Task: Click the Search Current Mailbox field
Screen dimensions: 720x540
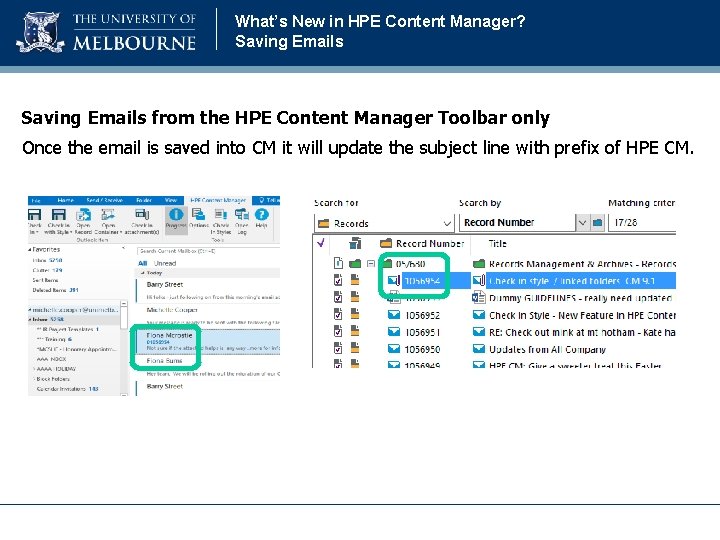Action: pyautogui.click(x=208, y=251)
